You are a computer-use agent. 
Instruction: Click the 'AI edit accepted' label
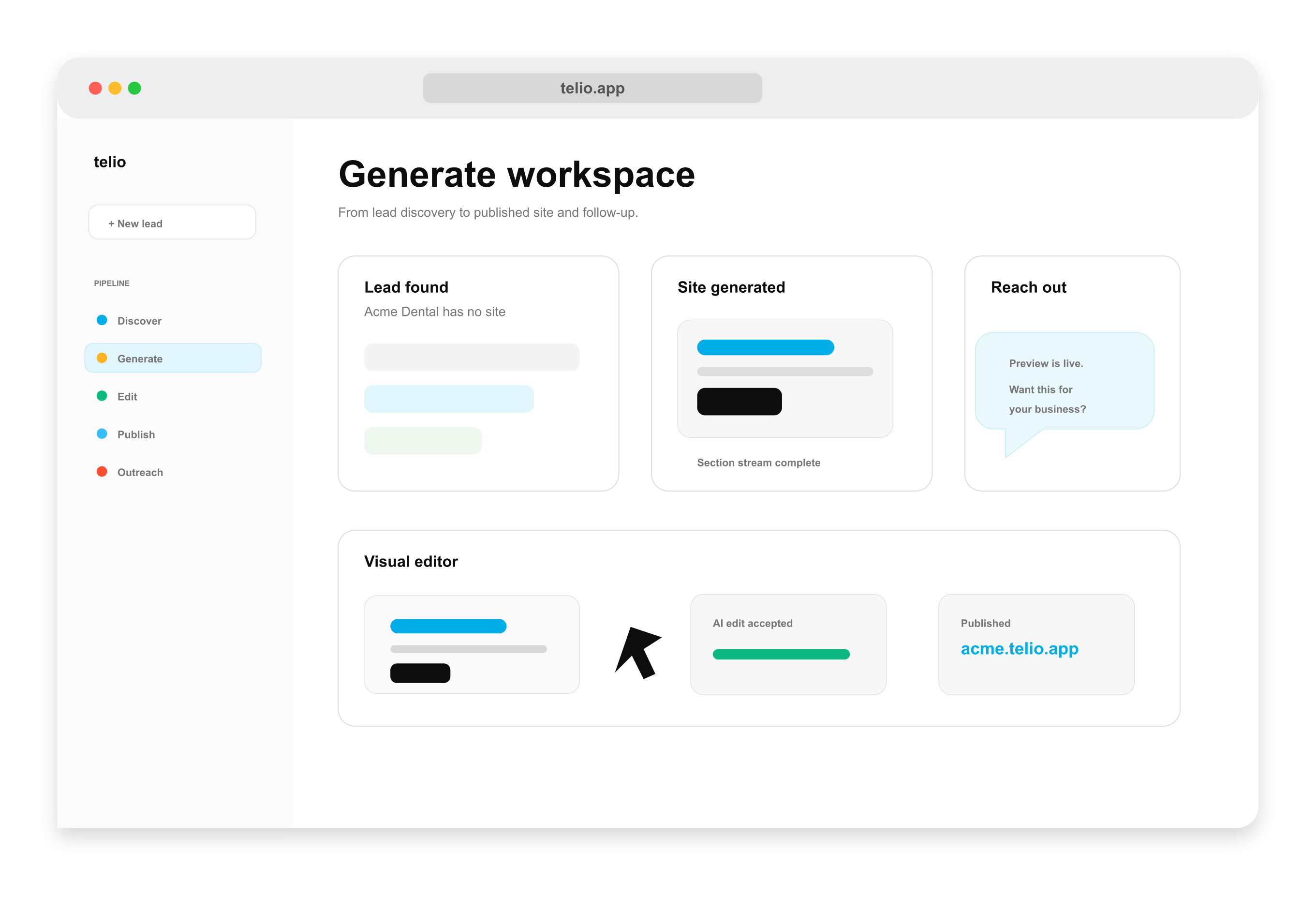[x=752, y=623]
